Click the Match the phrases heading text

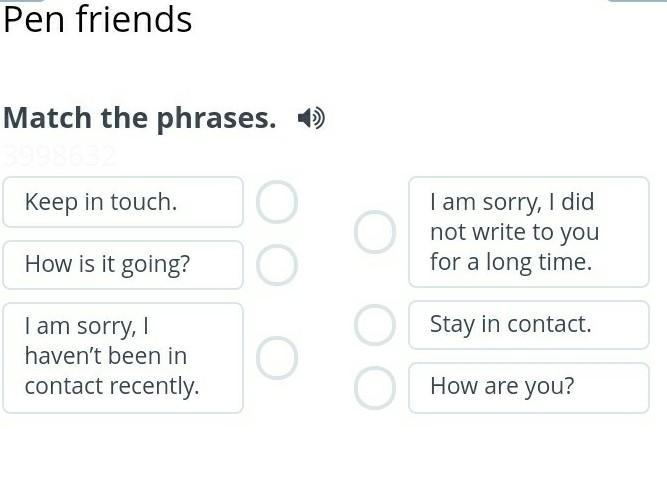click(x=140, y=118)
